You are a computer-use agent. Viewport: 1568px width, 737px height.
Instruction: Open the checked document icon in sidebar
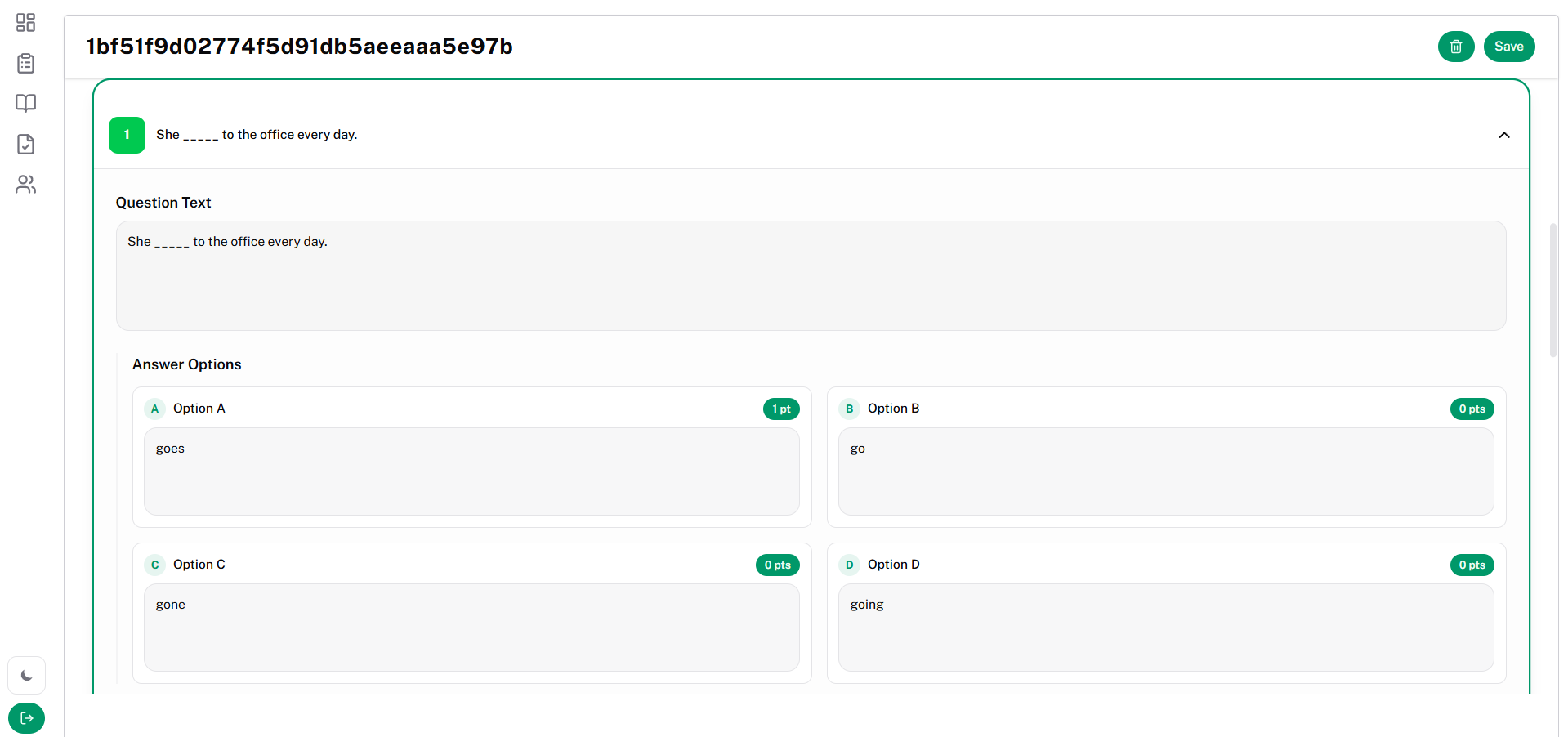point(26,144)
